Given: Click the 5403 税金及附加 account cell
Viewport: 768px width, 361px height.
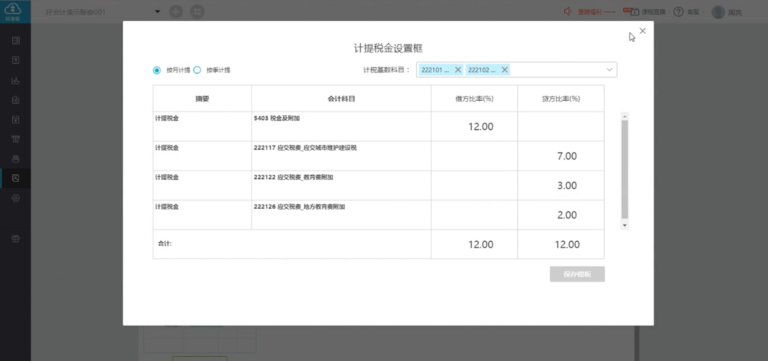Looking at the screenshot, I should (x=341, y=126).
